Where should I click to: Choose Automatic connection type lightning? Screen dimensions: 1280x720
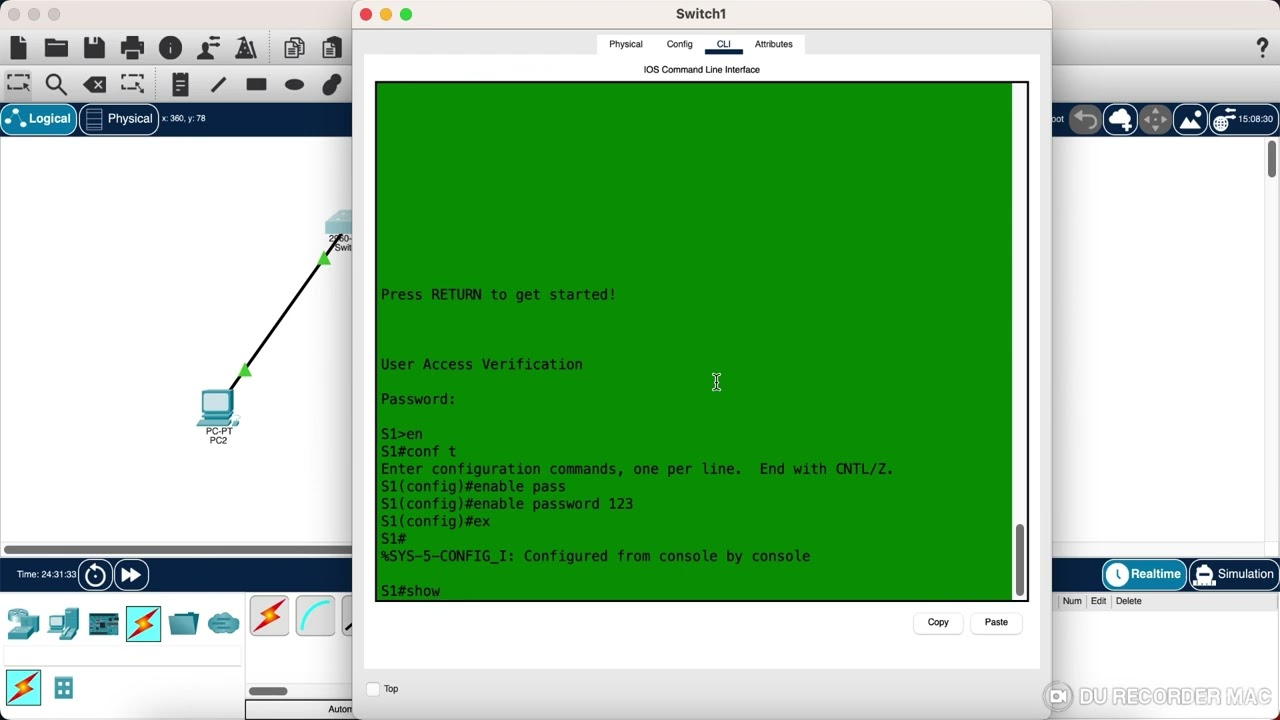click(269, 616)
